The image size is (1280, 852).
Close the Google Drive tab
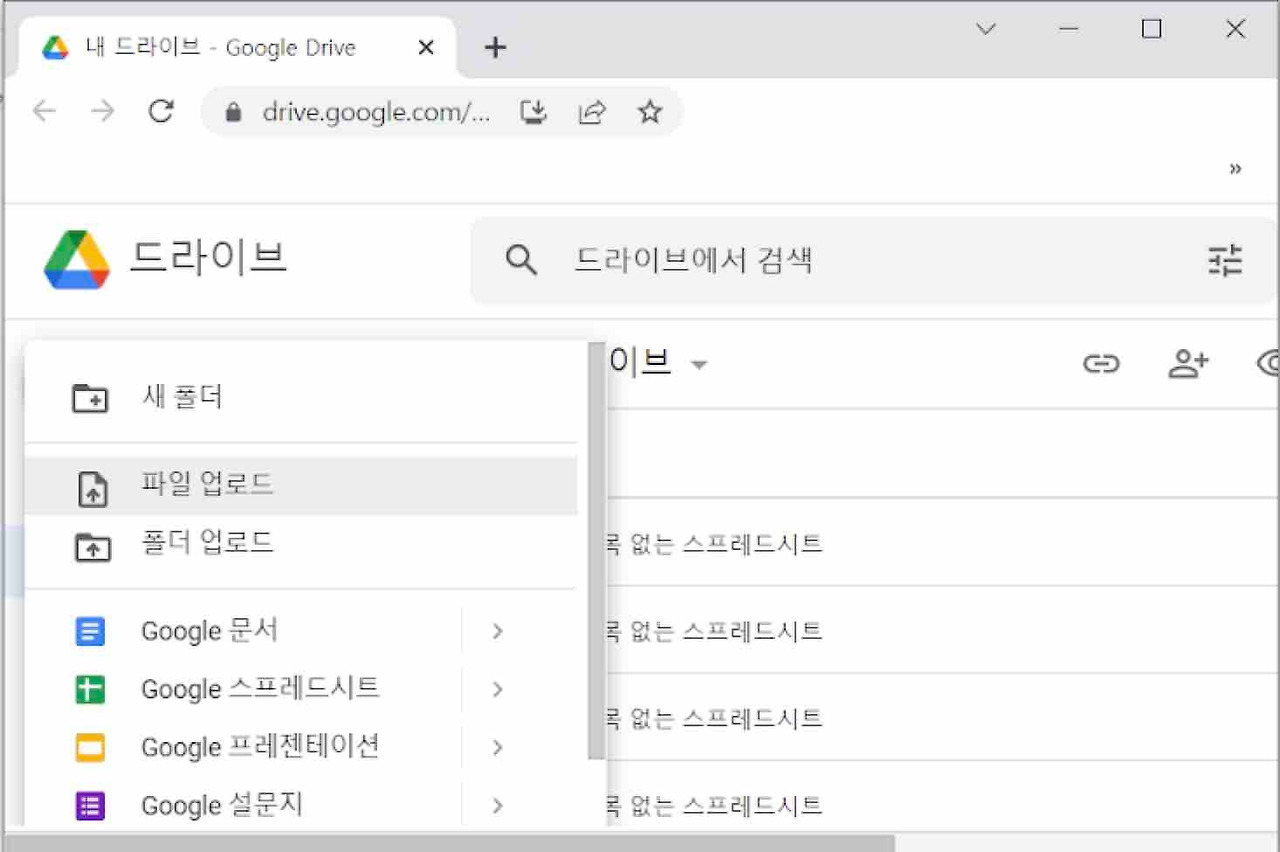pyautogui.click(x=426, y=47)
